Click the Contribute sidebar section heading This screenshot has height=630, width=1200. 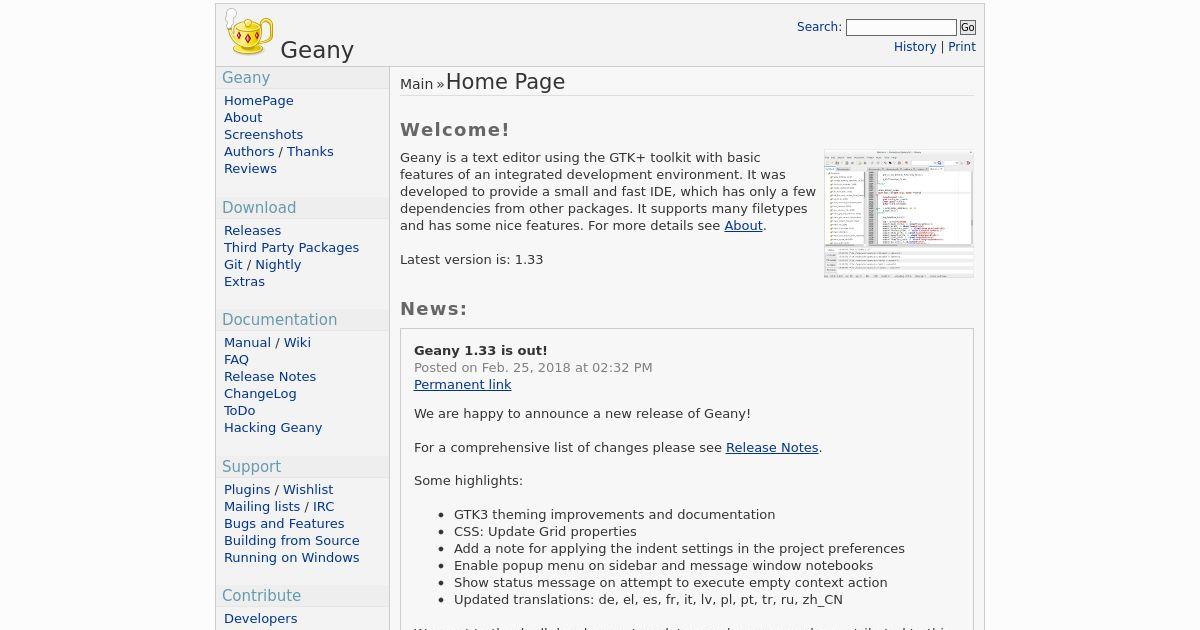click(261, 596)
